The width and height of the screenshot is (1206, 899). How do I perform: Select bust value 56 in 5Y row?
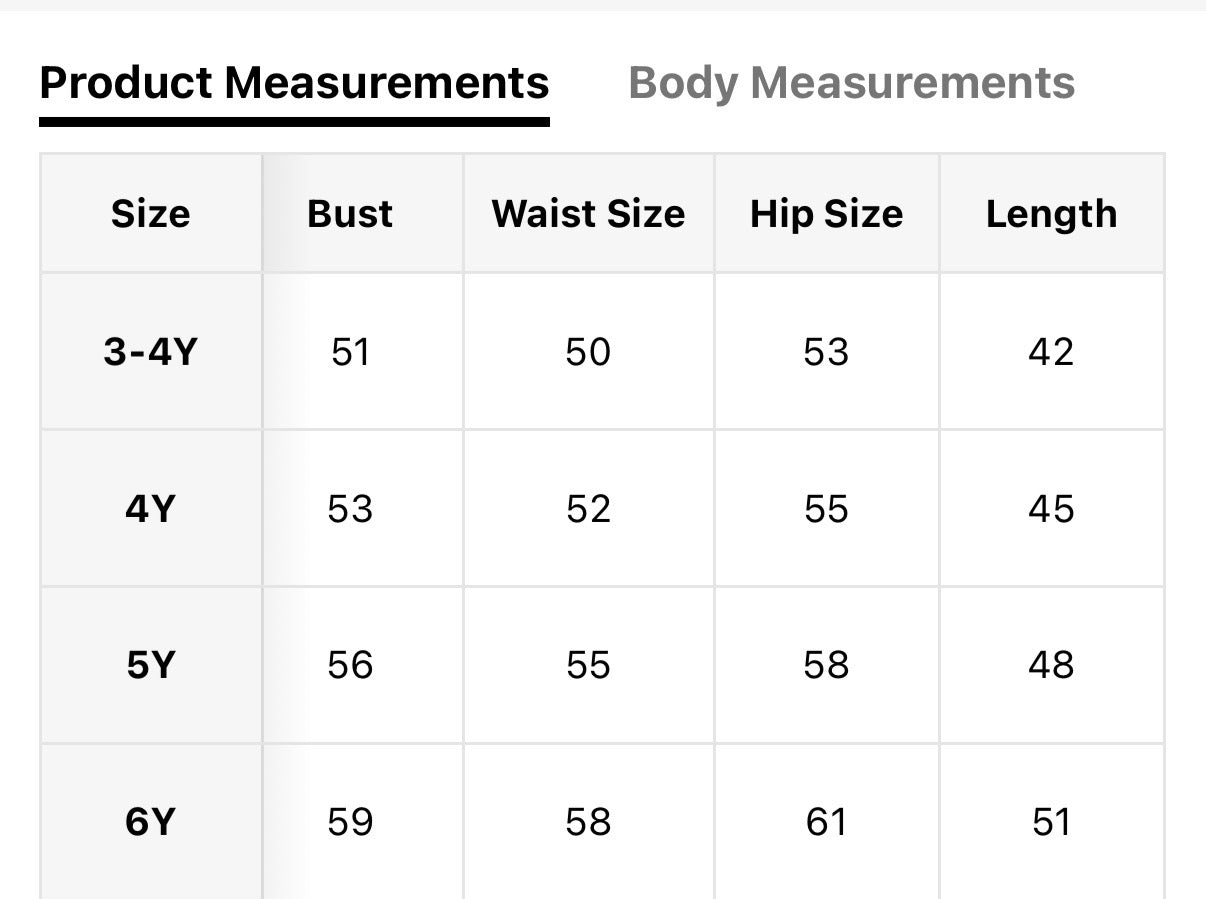(350, 665)
